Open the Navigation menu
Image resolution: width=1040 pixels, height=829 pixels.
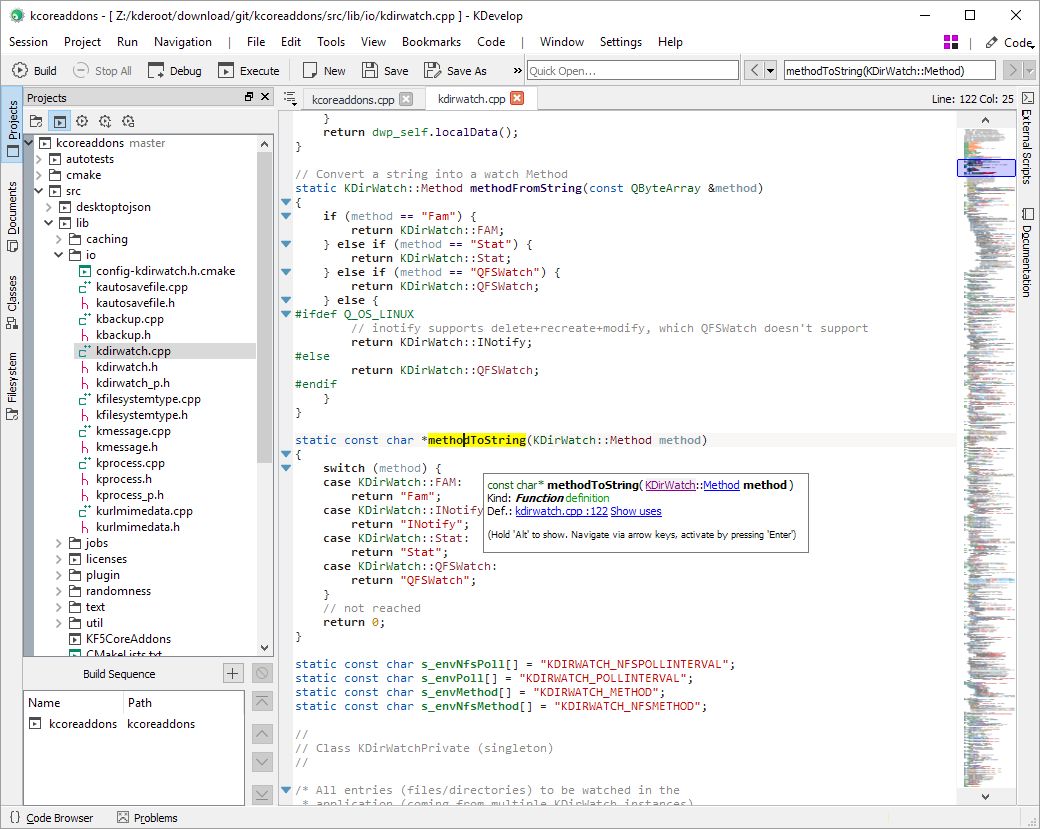[x=182, y=42]
